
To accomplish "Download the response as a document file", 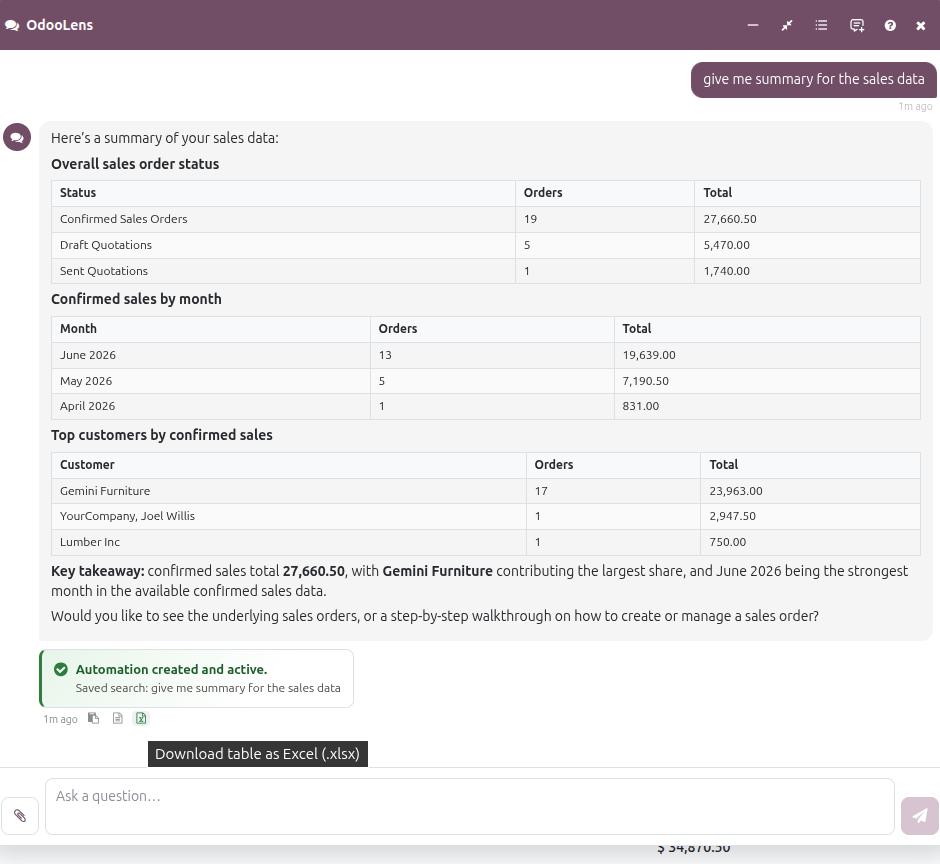I will click(118, 718).
